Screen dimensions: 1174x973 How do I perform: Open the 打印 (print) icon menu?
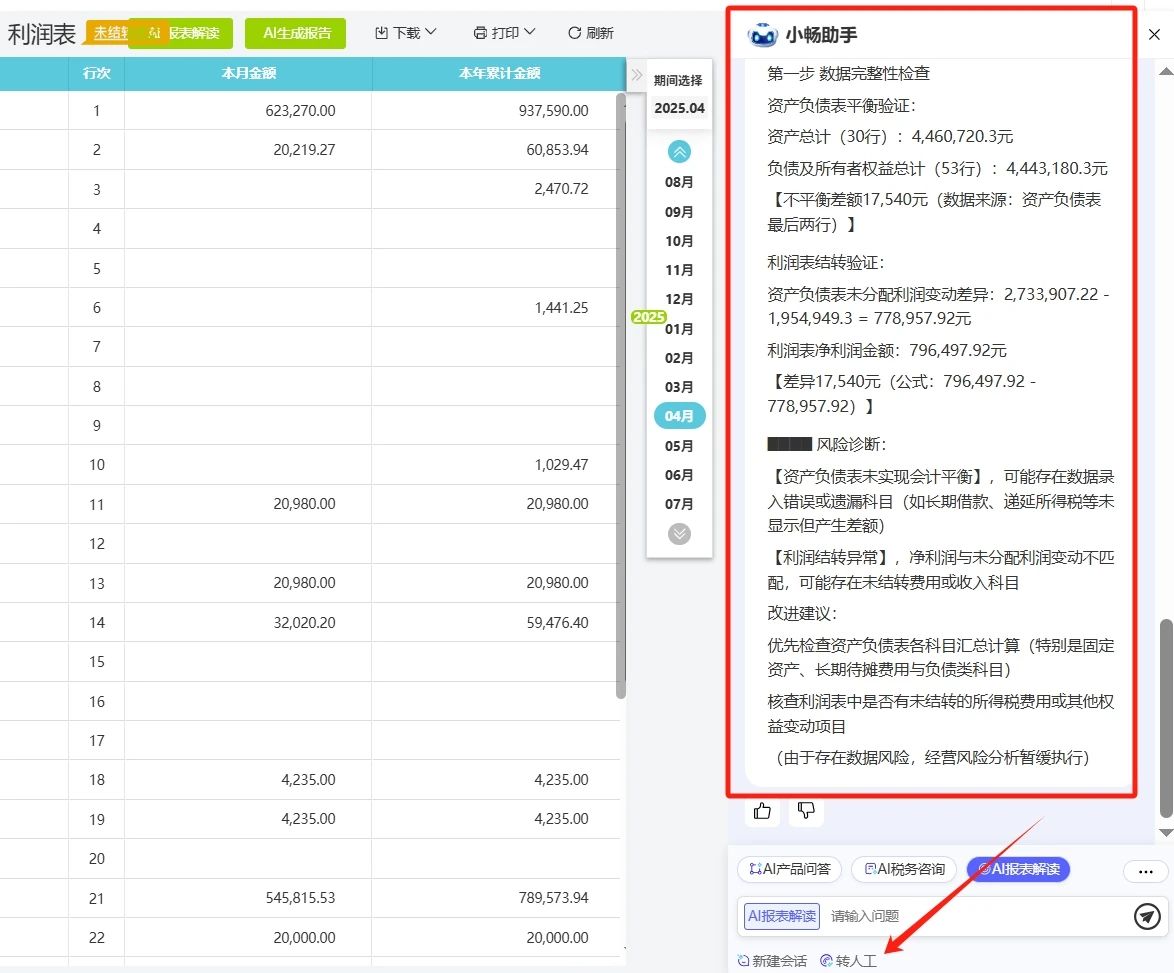point(482,32)
